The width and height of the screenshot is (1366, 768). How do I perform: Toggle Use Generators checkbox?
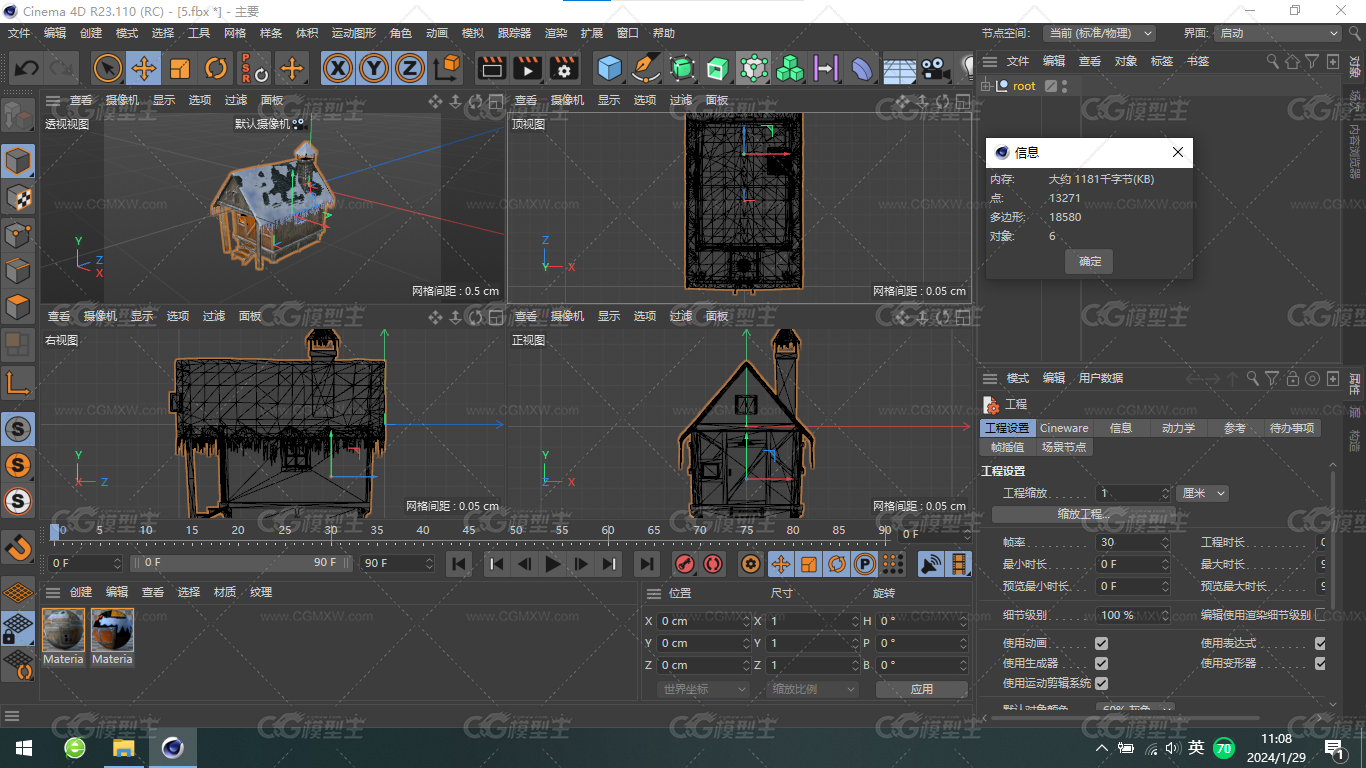[x=1101, y=663]
